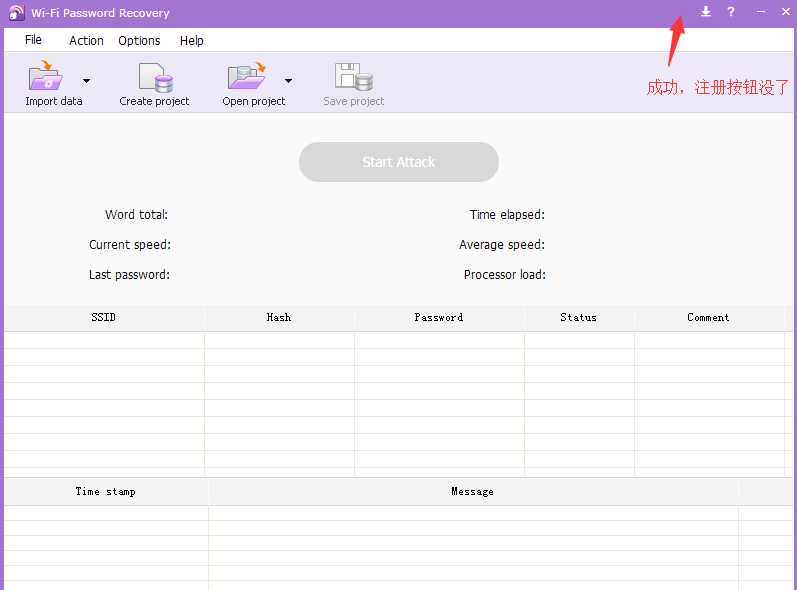Click the Word total label

[136, 214]
